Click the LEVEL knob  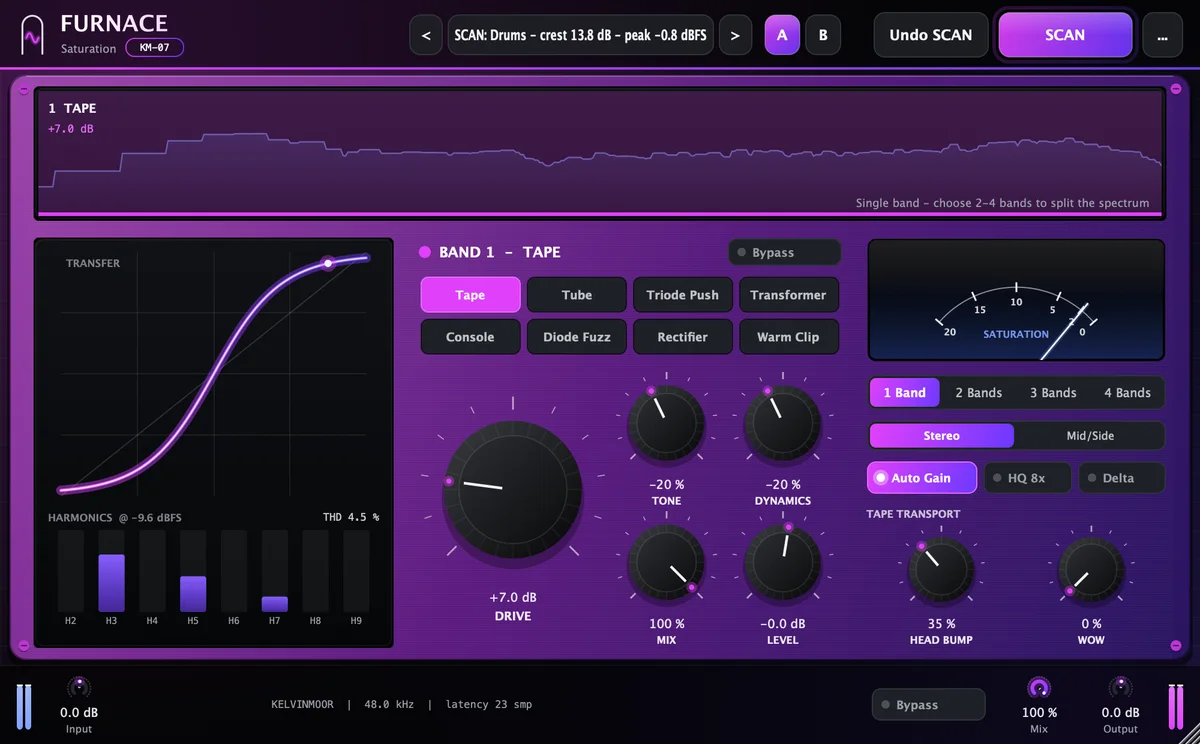(x=782, y=563)
